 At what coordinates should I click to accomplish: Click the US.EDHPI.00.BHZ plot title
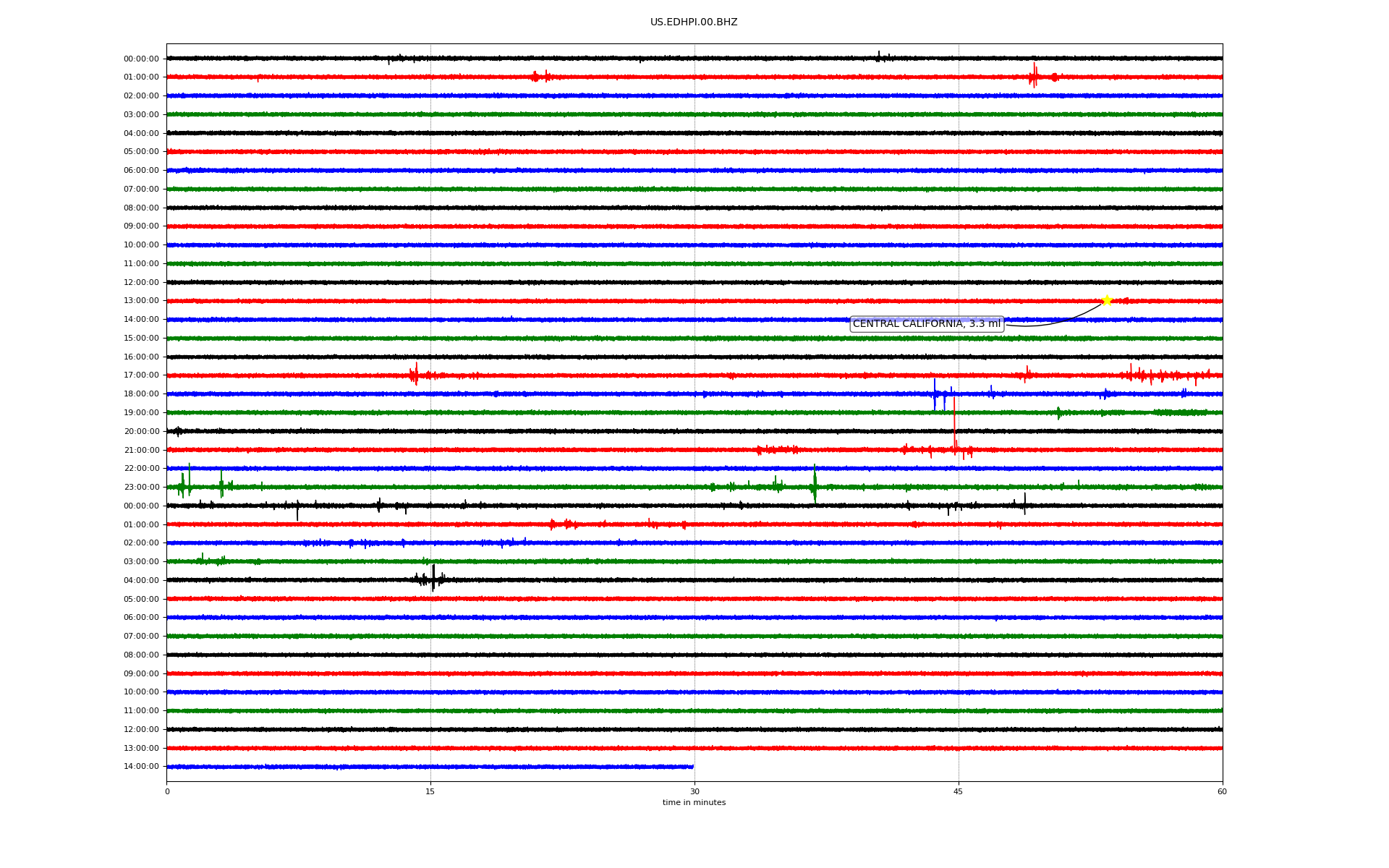click(x=694, y=22)
